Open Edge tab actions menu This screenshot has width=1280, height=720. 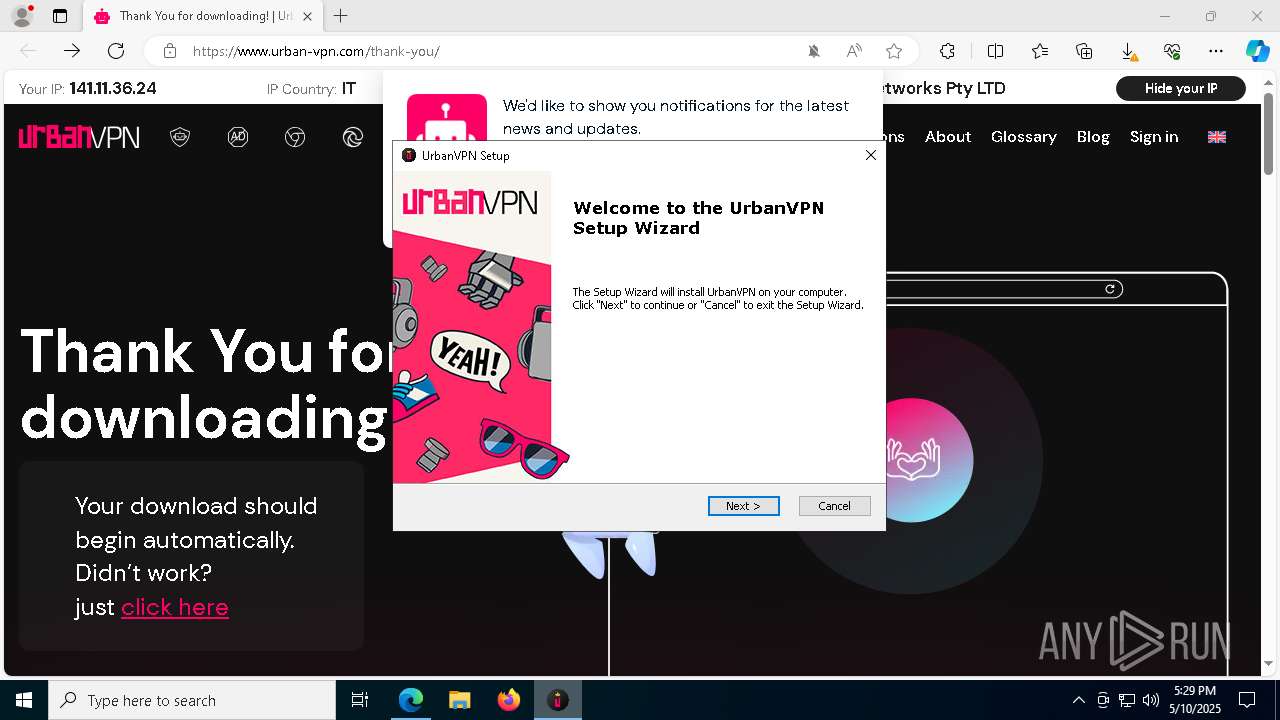coord(60,16)
